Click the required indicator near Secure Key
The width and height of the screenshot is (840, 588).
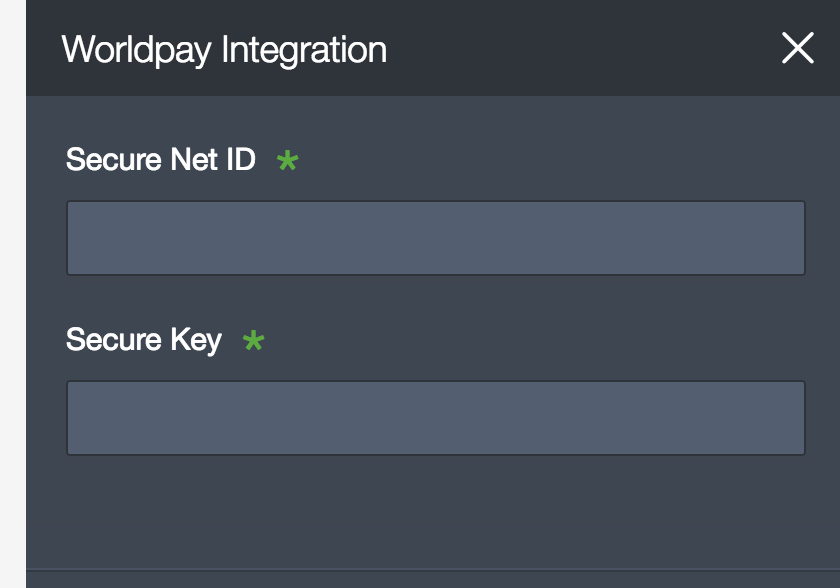pyautogui.click(x=256, y=340)
